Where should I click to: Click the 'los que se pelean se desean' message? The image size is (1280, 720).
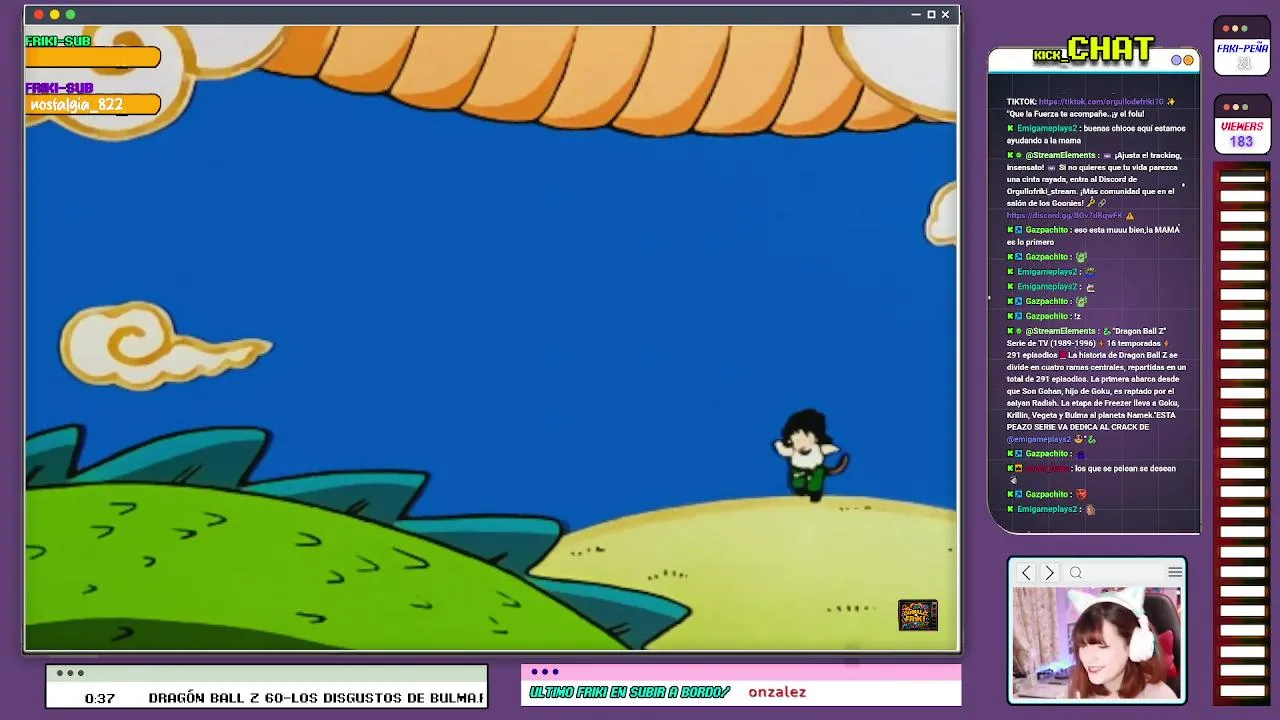click(x=1125, y=469)
